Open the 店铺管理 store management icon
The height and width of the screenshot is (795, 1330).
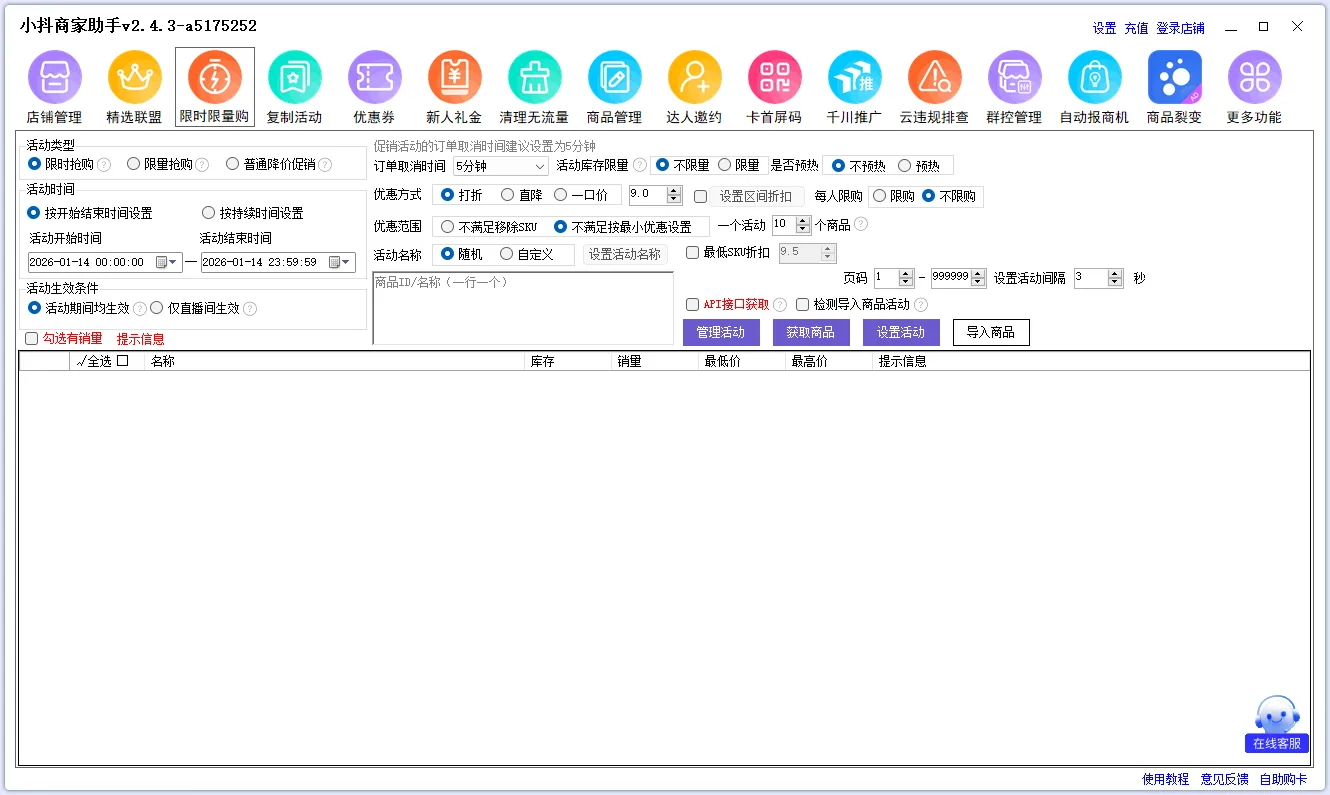(x=54, y=78)
